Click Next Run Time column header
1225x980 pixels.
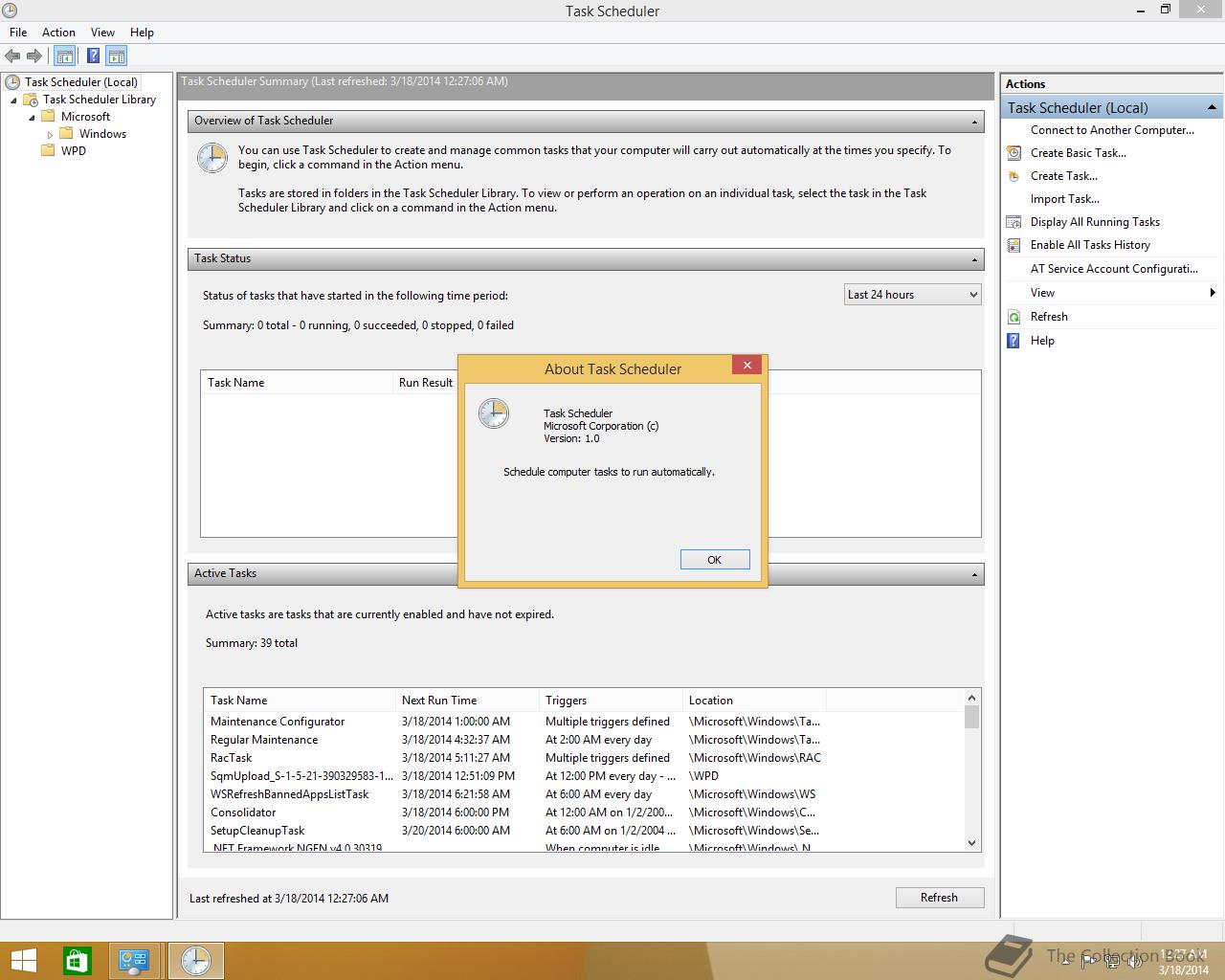467,701
